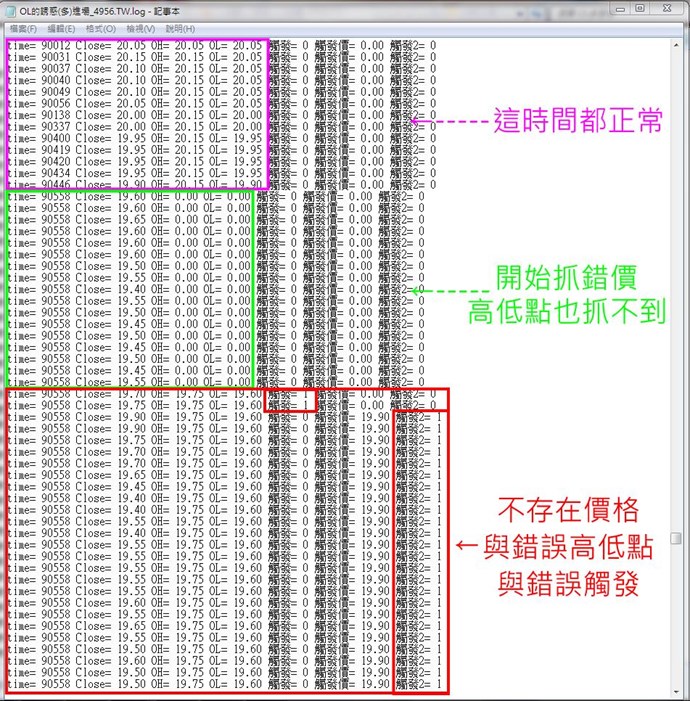Click the red 與錯誤觸發 annotation text

(567, 585)
